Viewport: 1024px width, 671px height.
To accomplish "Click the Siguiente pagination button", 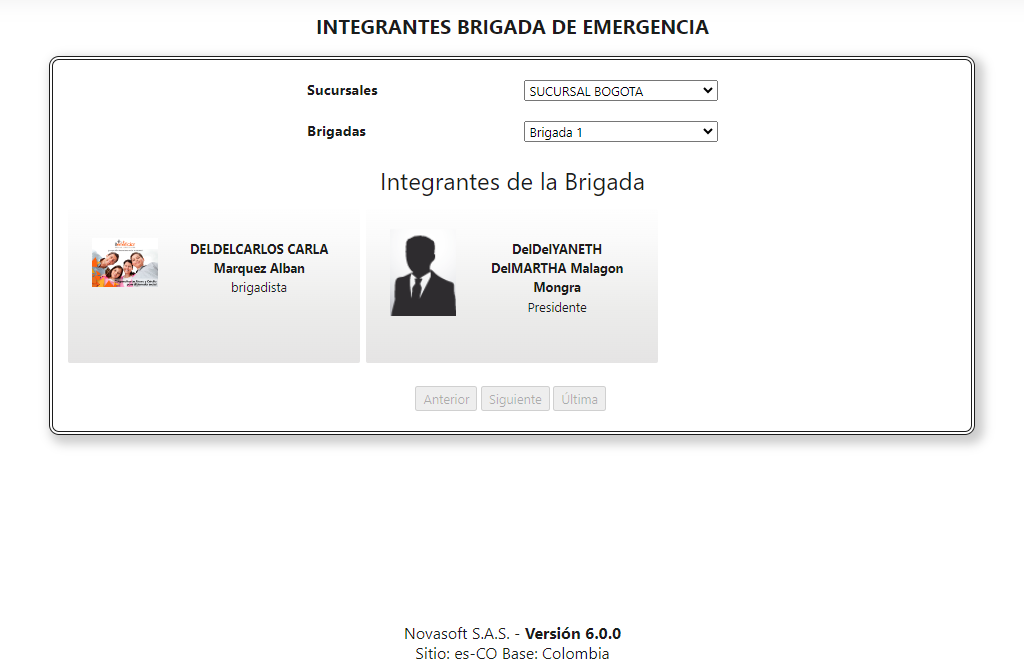I will tap(515, 398).
